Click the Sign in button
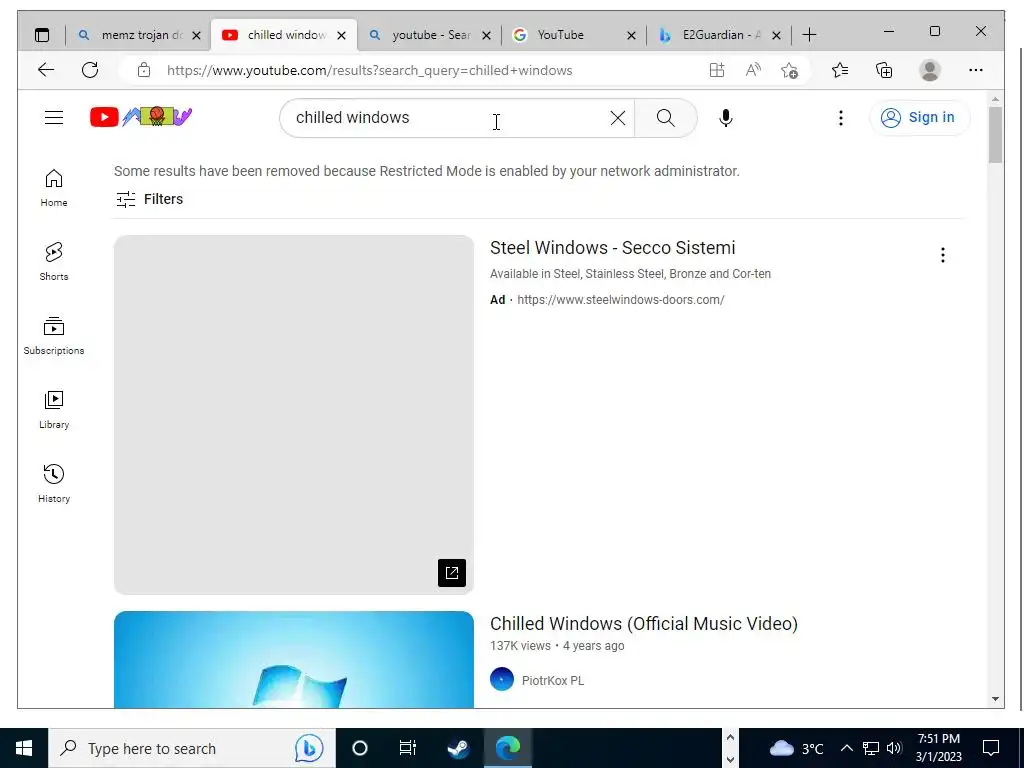This screenshot has width=1024, height=768. (x=919, y=118)
